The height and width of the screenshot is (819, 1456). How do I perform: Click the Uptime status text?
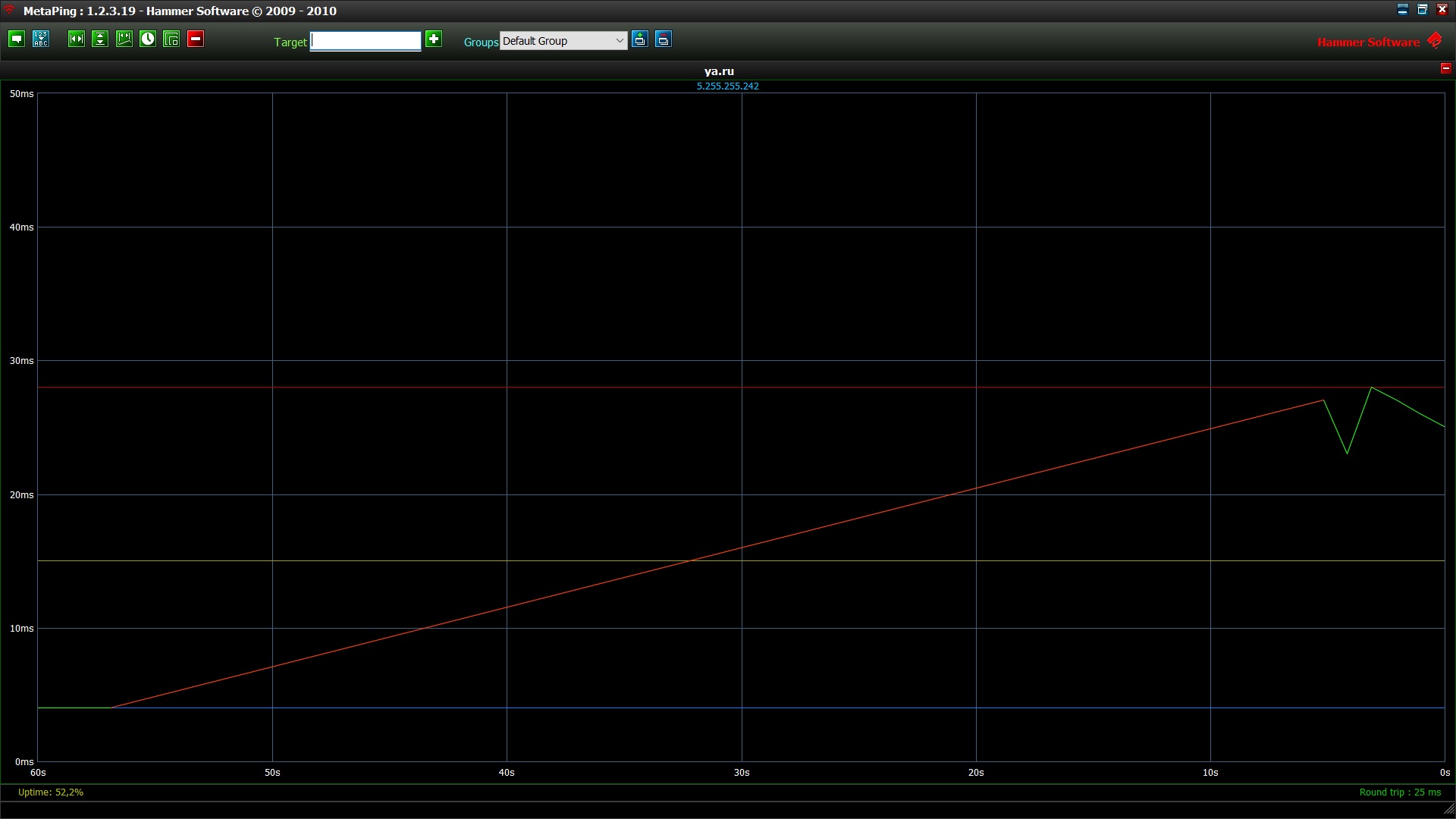pos(51,792)
